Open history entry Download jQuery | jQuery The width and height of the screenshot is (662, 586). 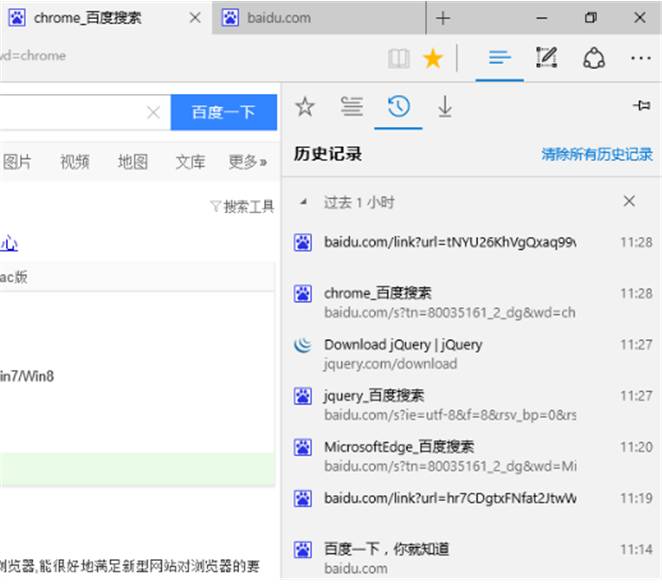coord(472,354)
